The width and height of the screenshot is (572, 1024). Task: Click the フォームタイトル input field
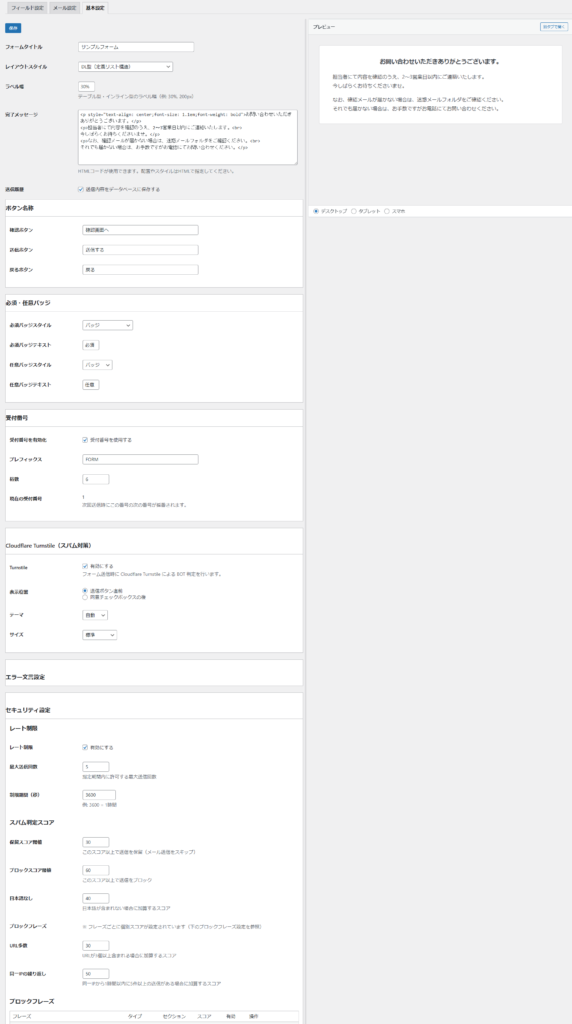tap(136, 47)
